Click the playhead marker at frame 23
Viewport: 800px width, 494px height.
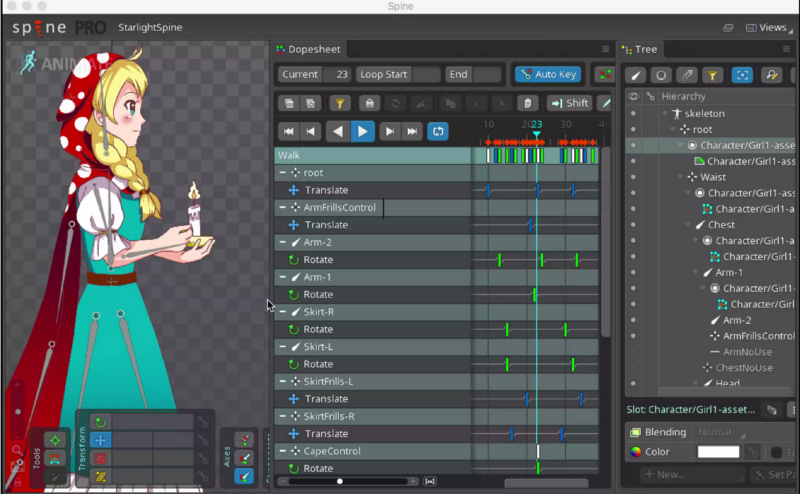pos(536,134)
